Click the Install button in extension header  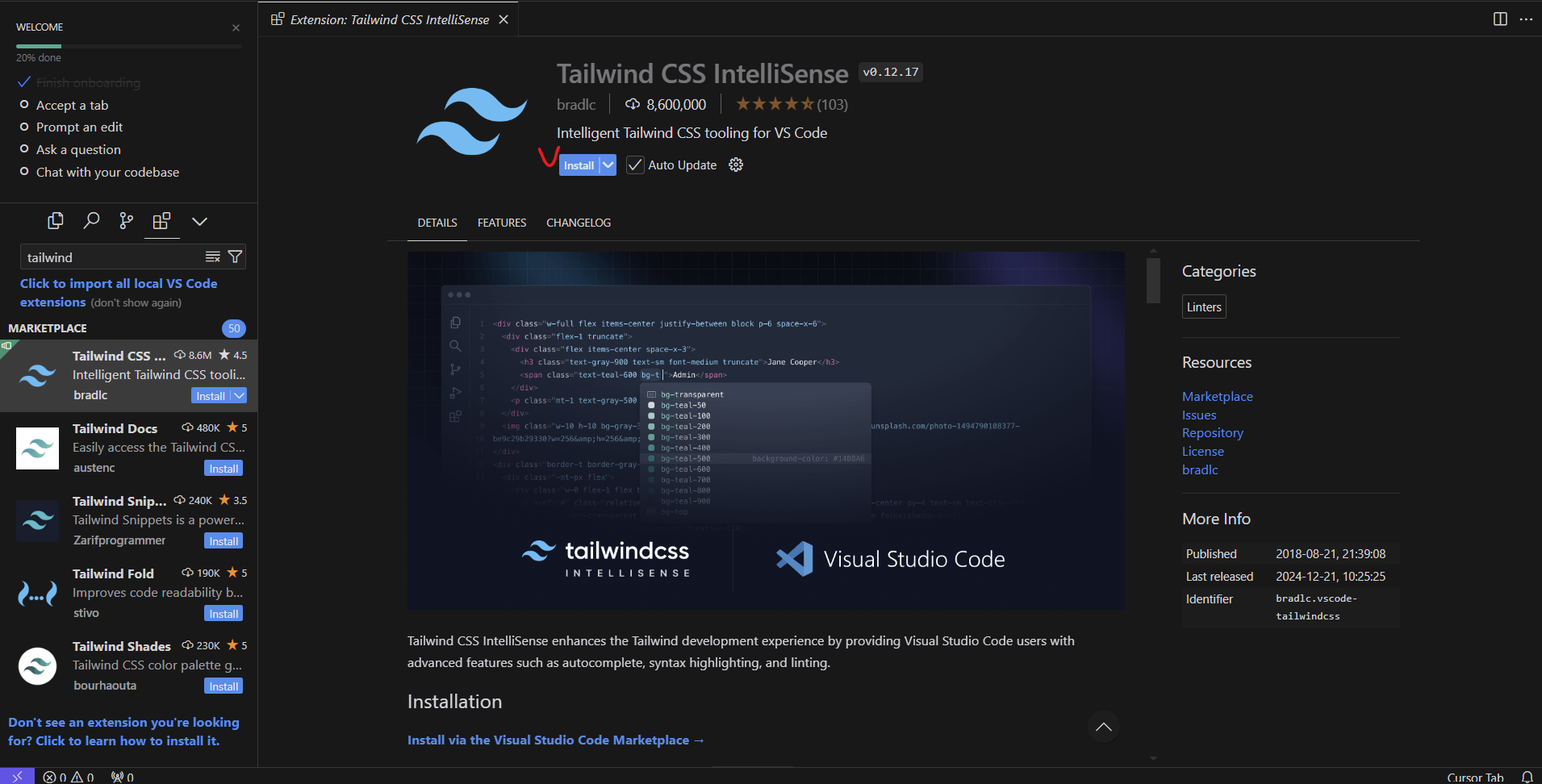tap(579, 165)
